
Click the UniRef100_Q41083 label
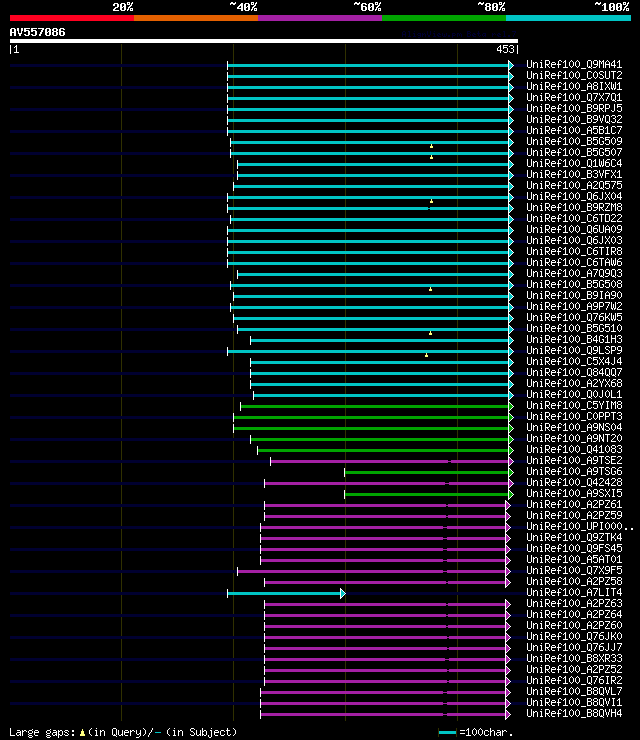574,449
